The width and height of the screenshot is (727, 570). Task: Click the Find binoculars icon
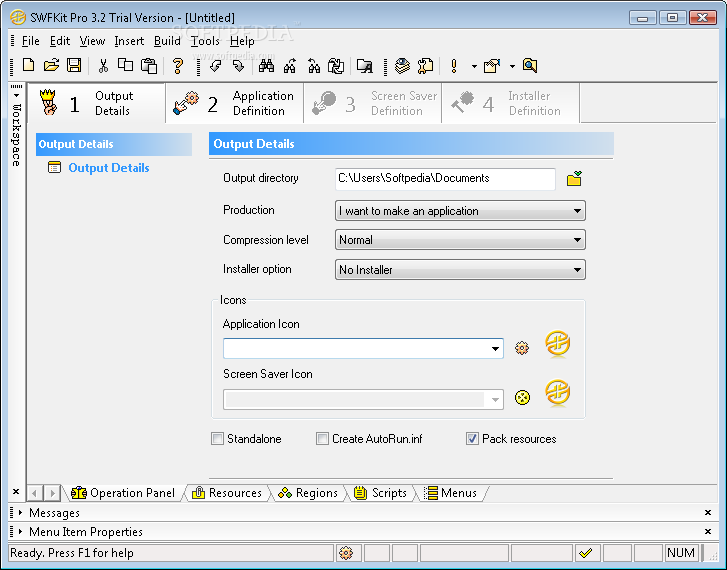(x=266, y=66)
